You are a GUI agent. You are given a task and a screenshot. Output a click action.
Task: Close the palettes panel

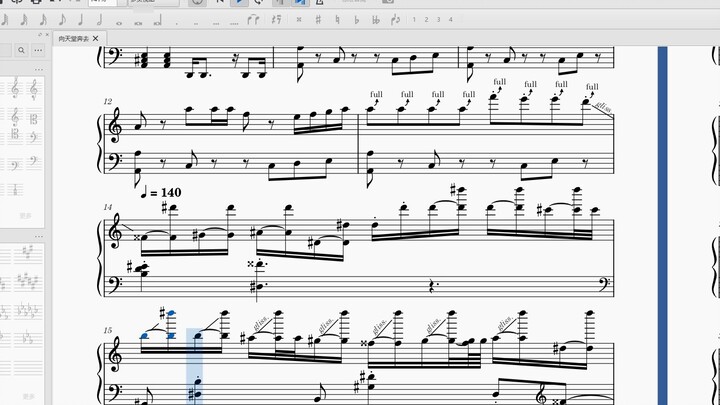click(x=47, y=34)
